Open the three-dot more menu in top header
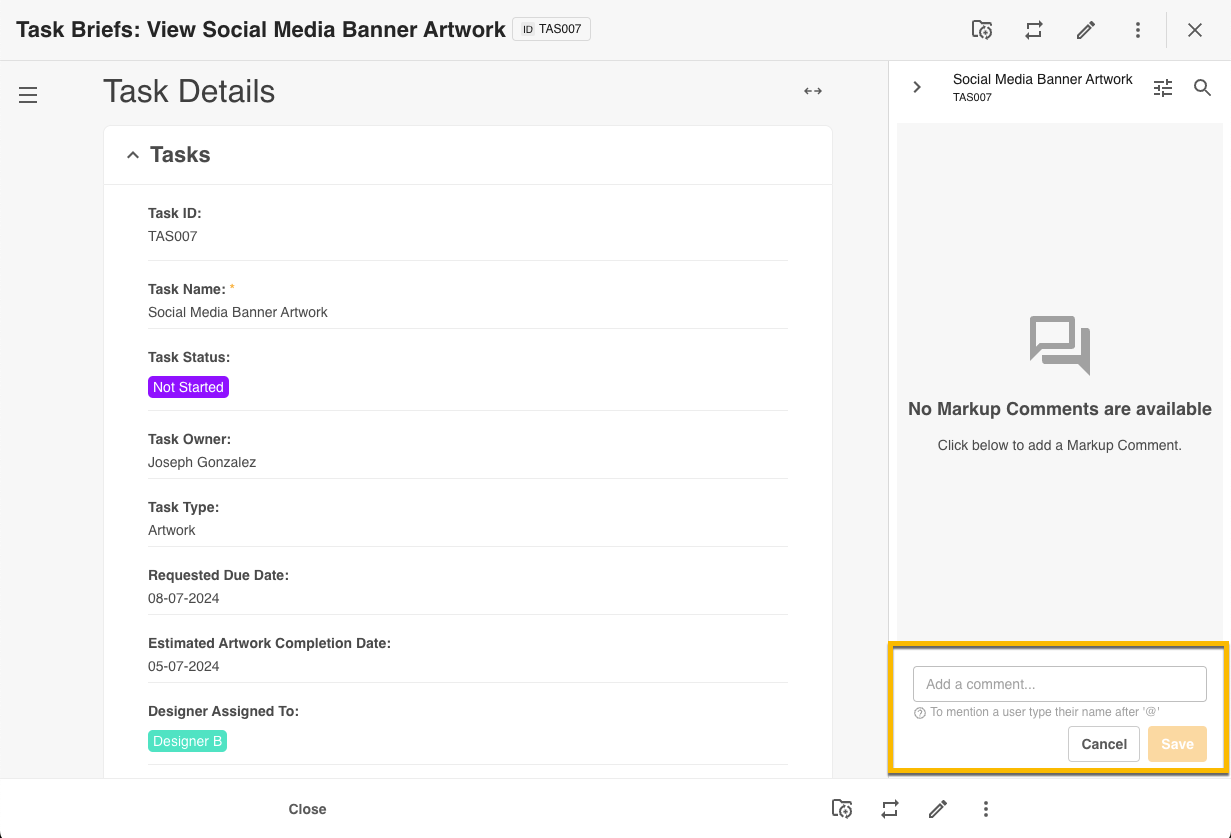The width and height of the screenshot is (1231, 838). coord(1138,30)
